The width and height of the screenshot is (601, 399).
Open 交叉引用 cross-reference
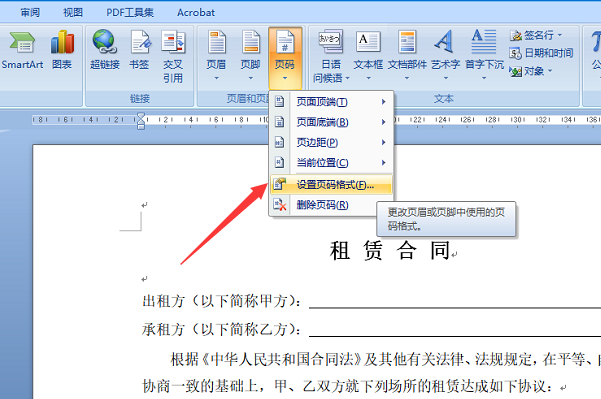tap(173, 57)
